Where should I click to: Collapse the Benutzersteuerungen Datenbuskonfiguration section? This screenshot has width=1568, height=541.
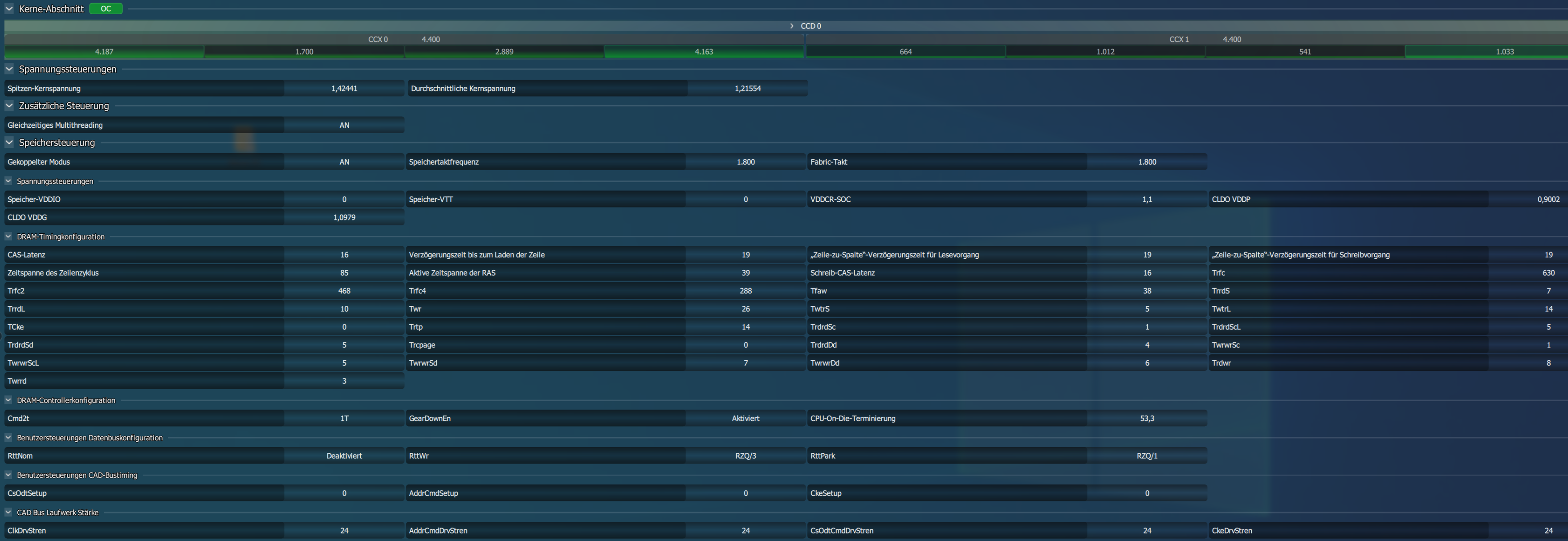[8, 438]
